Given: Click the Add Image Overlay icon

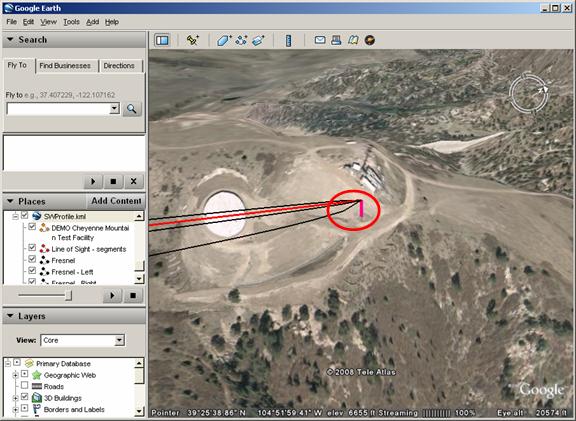Looking at the screenshot, I should [258, 40].
